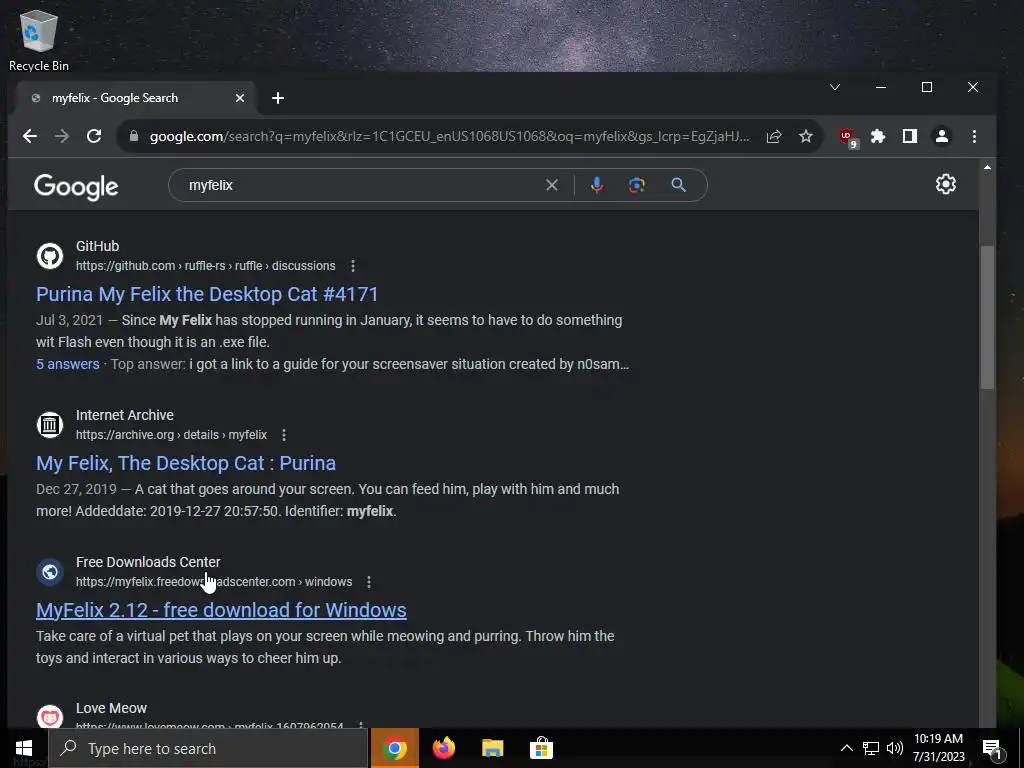
Task: Open Chrome's three-dot menu
Action: 974,136
